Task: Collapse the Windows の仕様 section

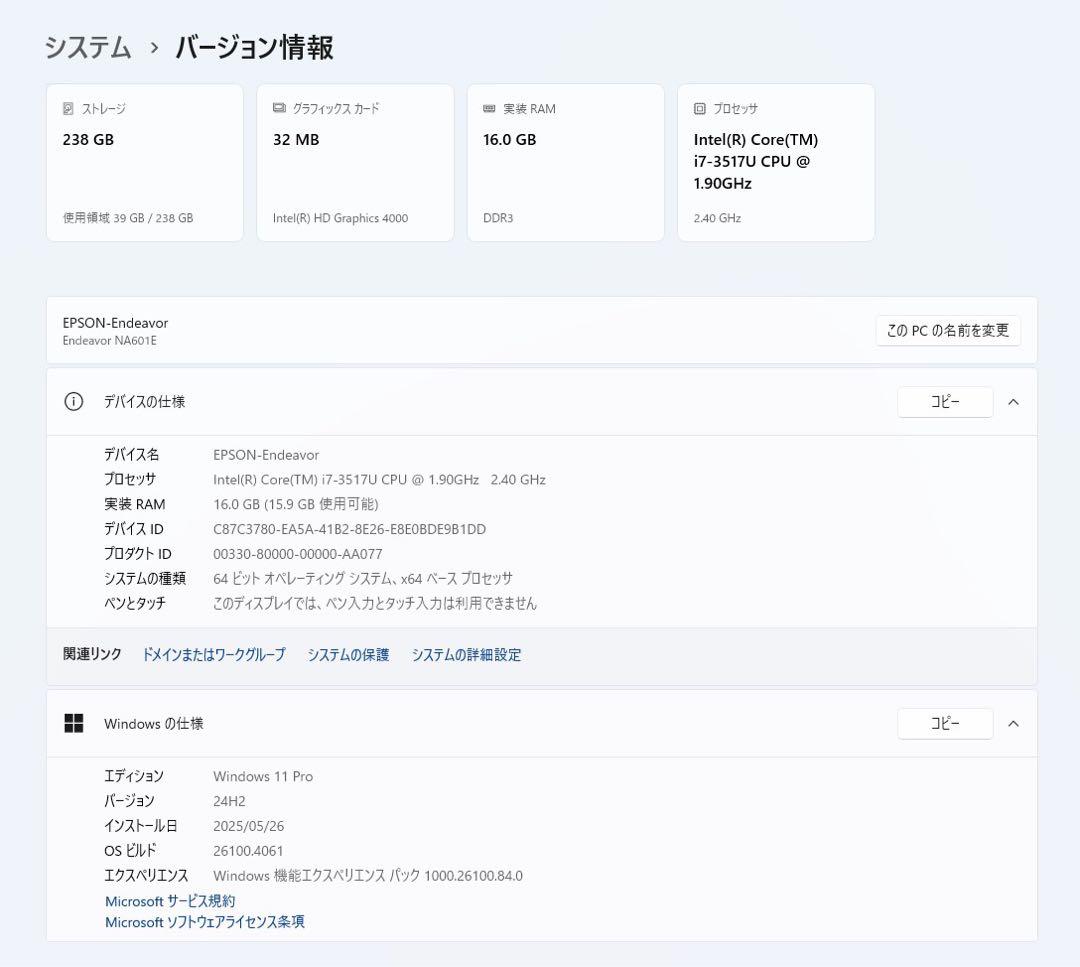Action: (x=1014, y=723)
